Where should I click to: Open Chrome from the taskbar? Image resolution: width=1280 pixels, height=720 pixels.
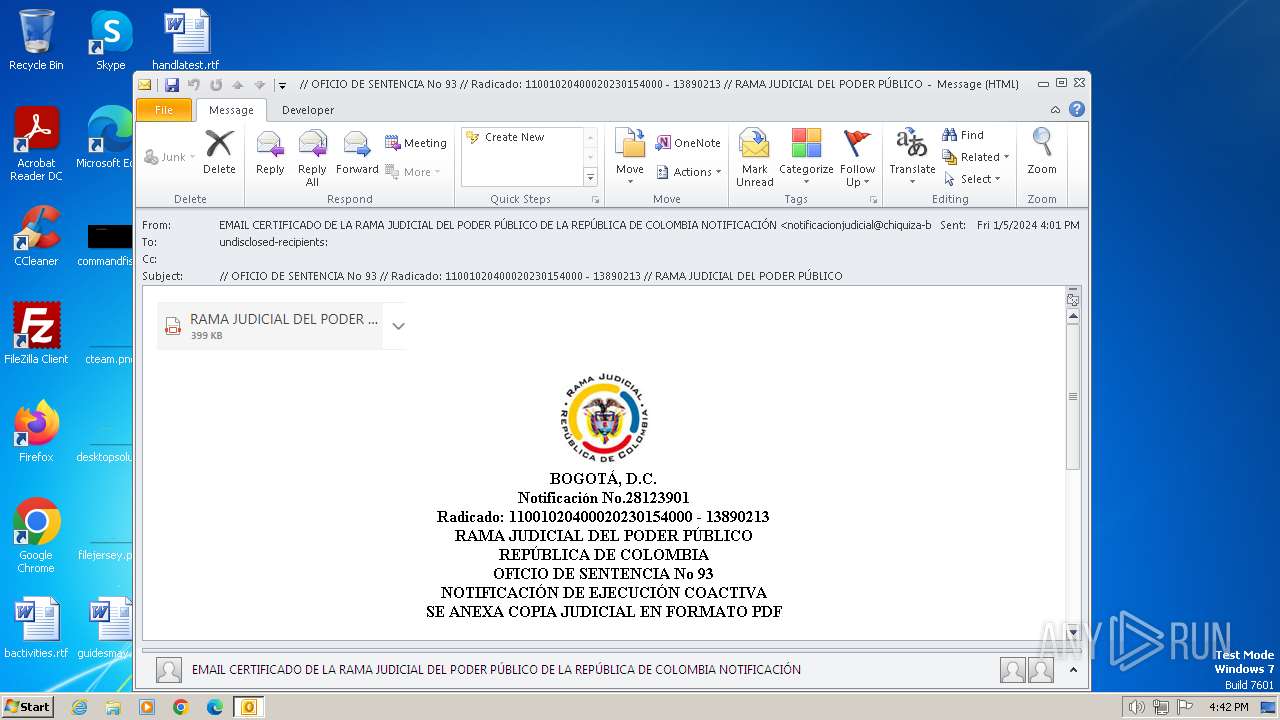pos(180,707)
